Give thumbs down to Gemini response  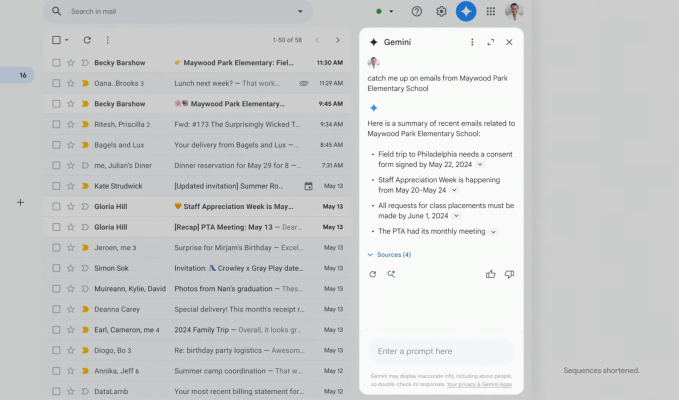509,274
